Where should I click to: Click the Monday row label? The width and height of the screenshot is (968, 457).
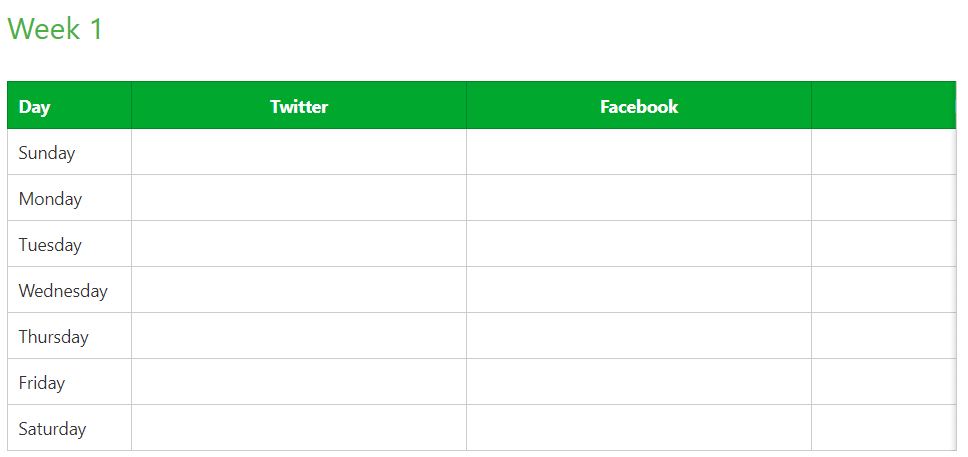50,199
